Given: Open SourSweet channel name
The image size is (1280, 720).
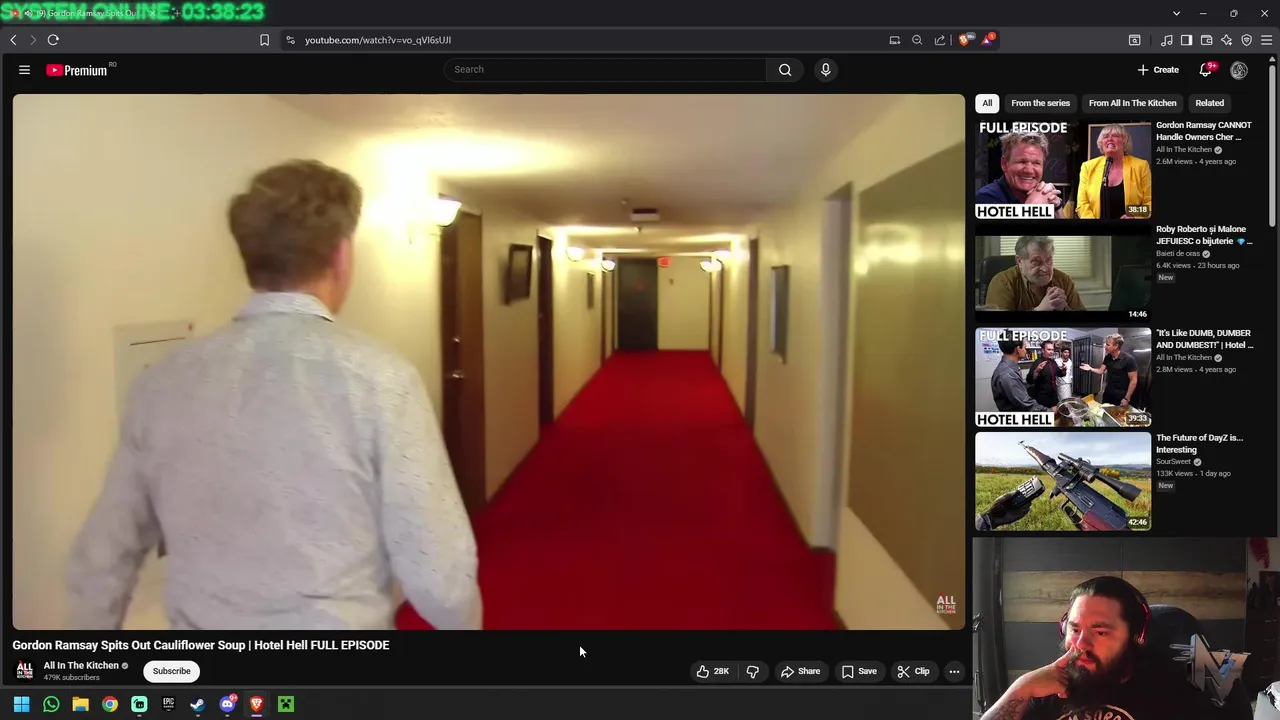Looking at the screenshot, I should (x=1173, y=462).
